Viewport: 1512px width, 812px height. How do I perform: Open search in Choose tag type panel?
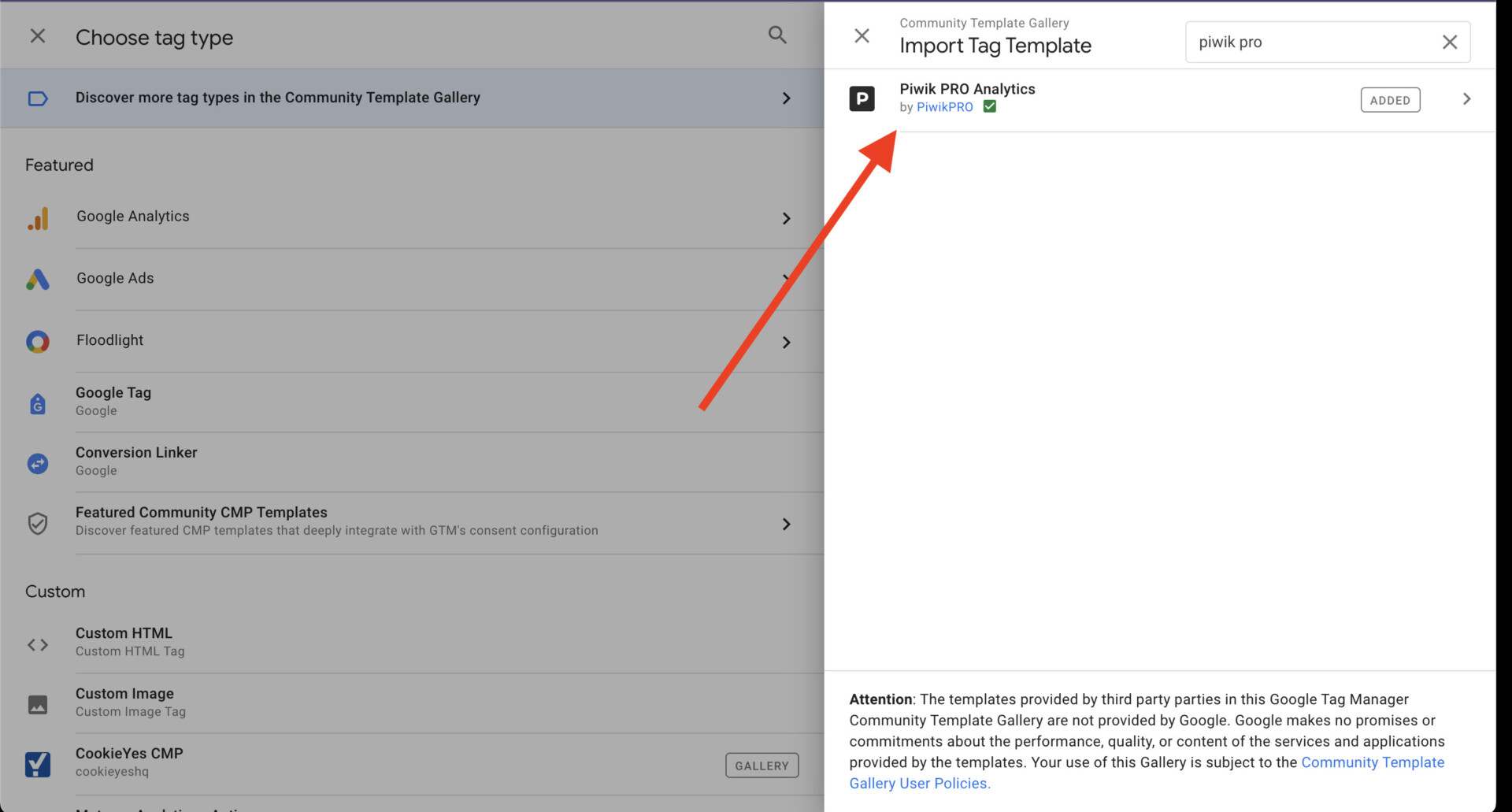pos(777,35)
